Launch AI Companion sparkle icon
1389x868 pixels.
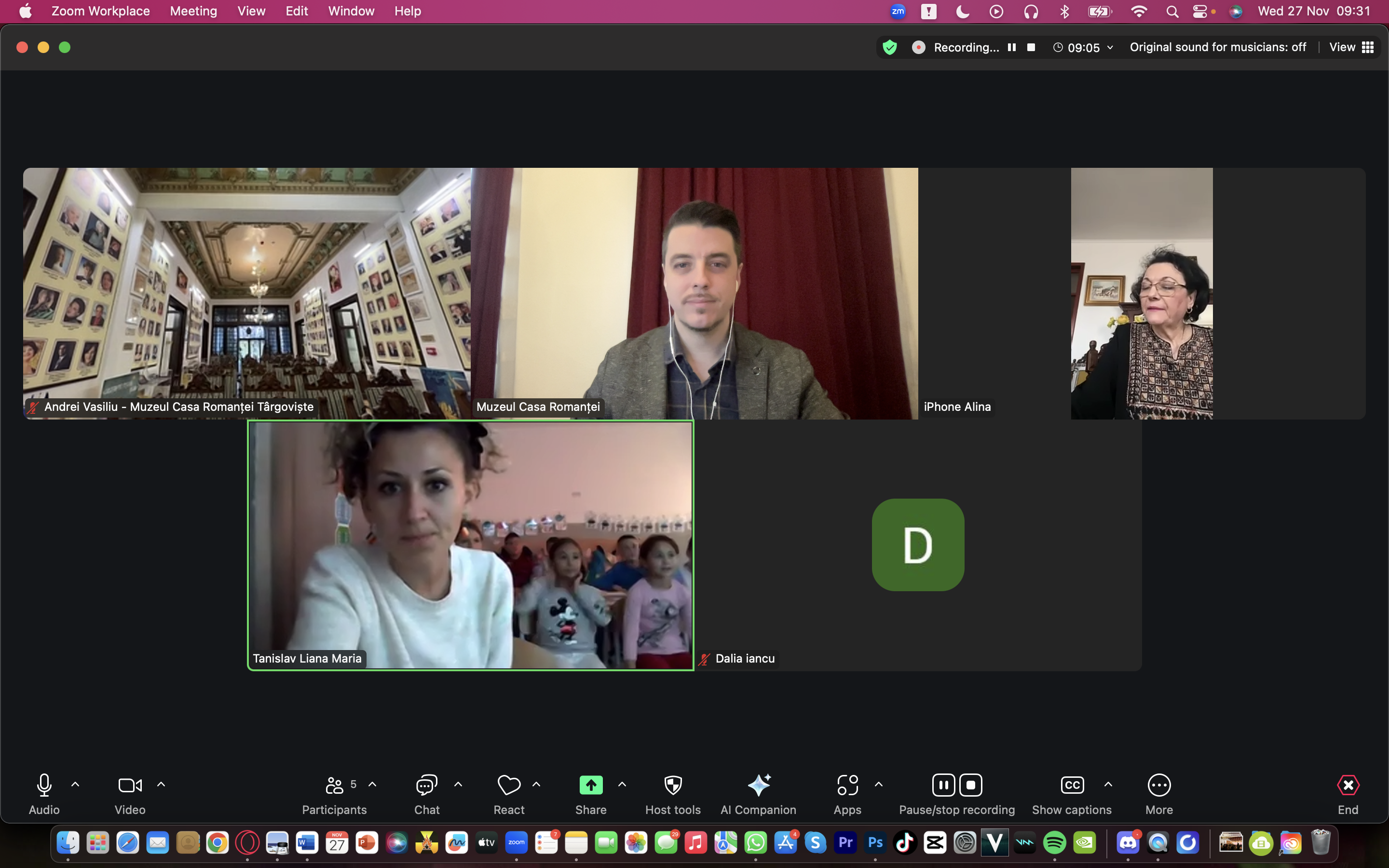(758, 785)
